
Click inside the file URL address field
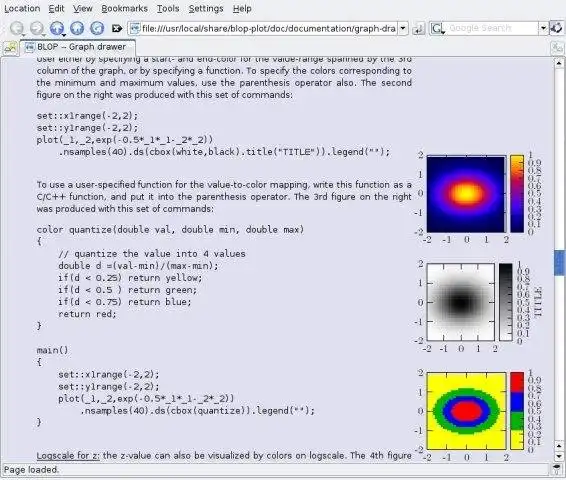pos(269,28)
